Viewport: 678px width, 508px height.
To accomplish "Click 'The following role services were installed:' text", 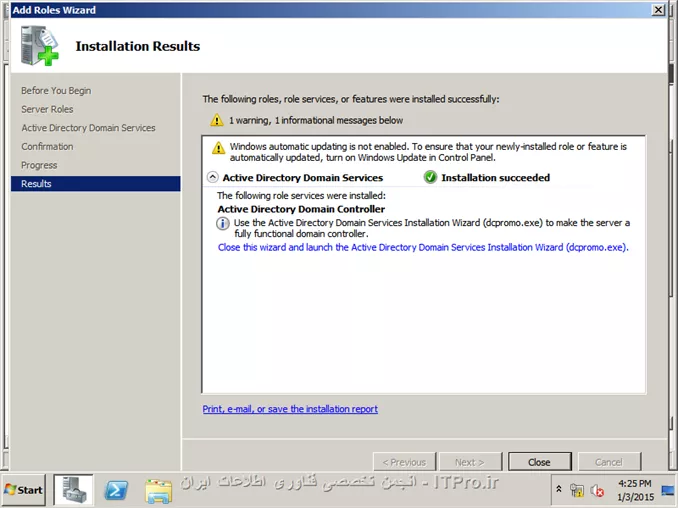I will pyautogui.click(x=301, y=196).
